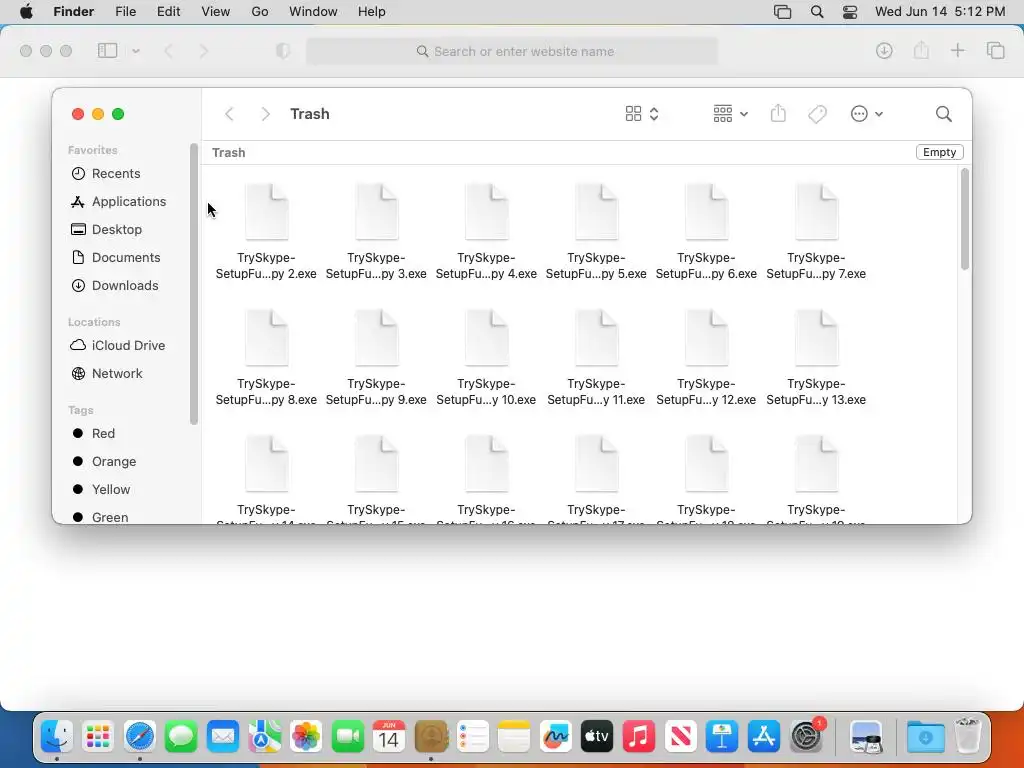Open System Settings in Dock
Screen dimensions: 1024x768
coord(807,737)
